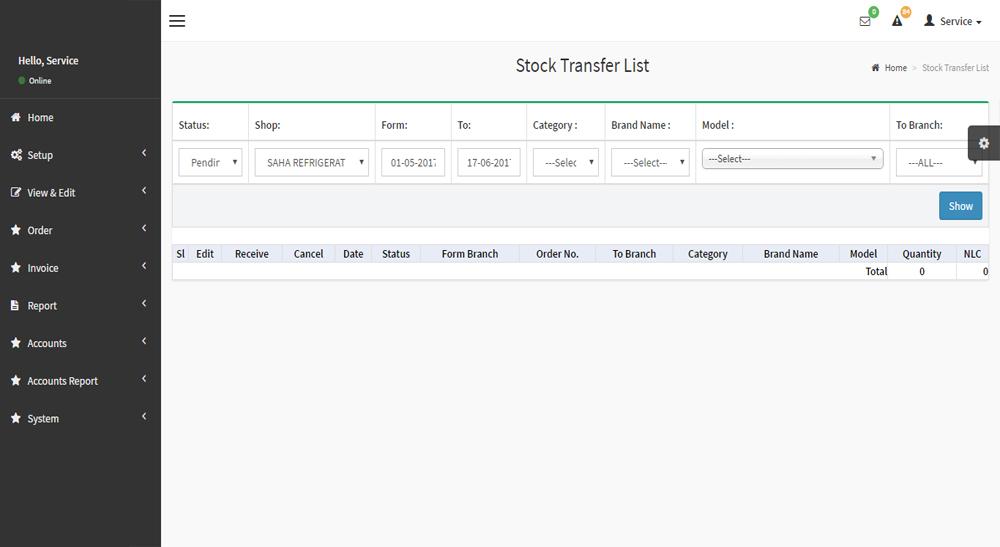Expand the Accounts Report sidebar menu
Viewport: 1000px width, 547px height.
[80, 381]
